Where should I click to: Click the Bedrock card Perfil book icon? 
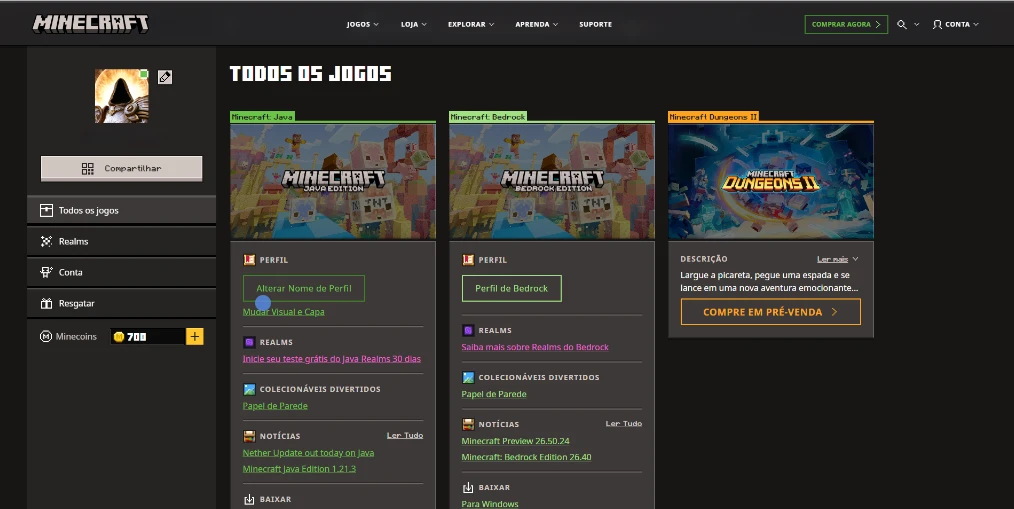click(468, 260)
